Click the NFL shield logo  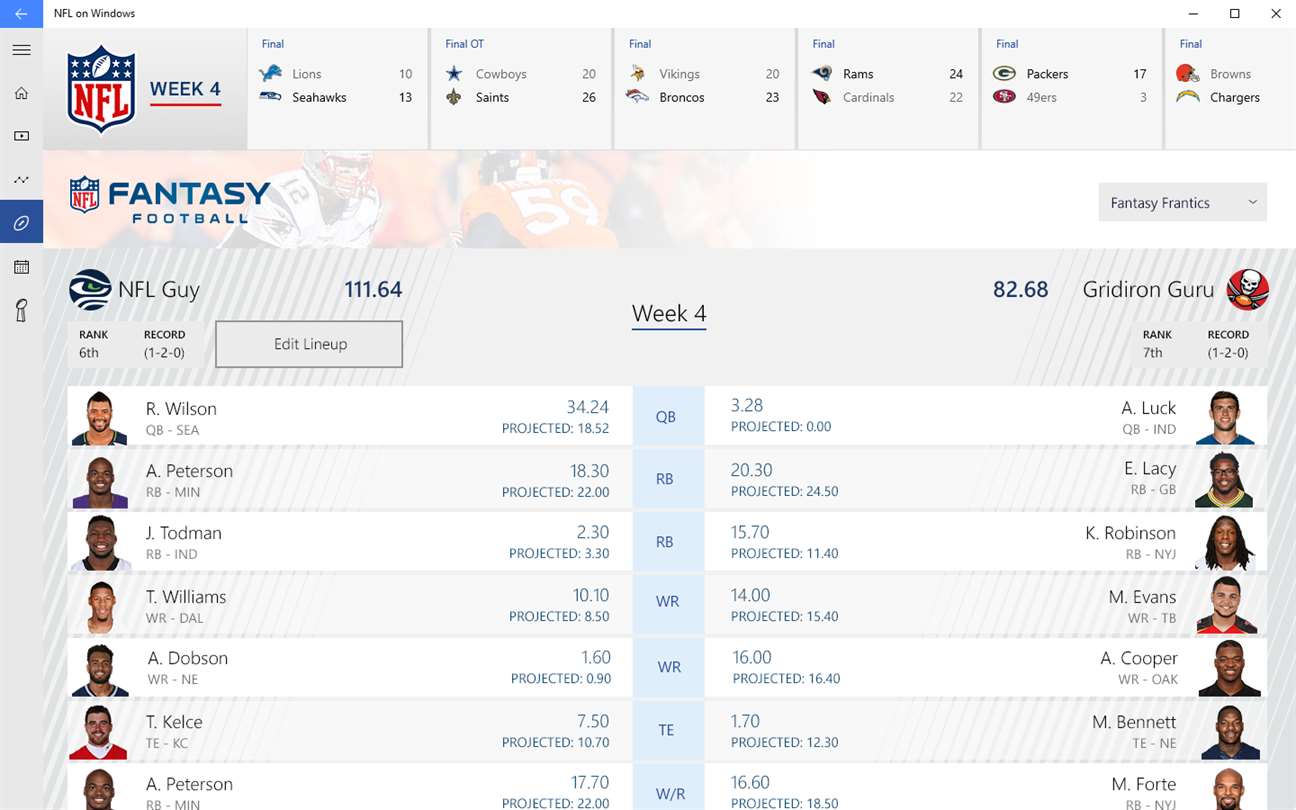(101, 89)
